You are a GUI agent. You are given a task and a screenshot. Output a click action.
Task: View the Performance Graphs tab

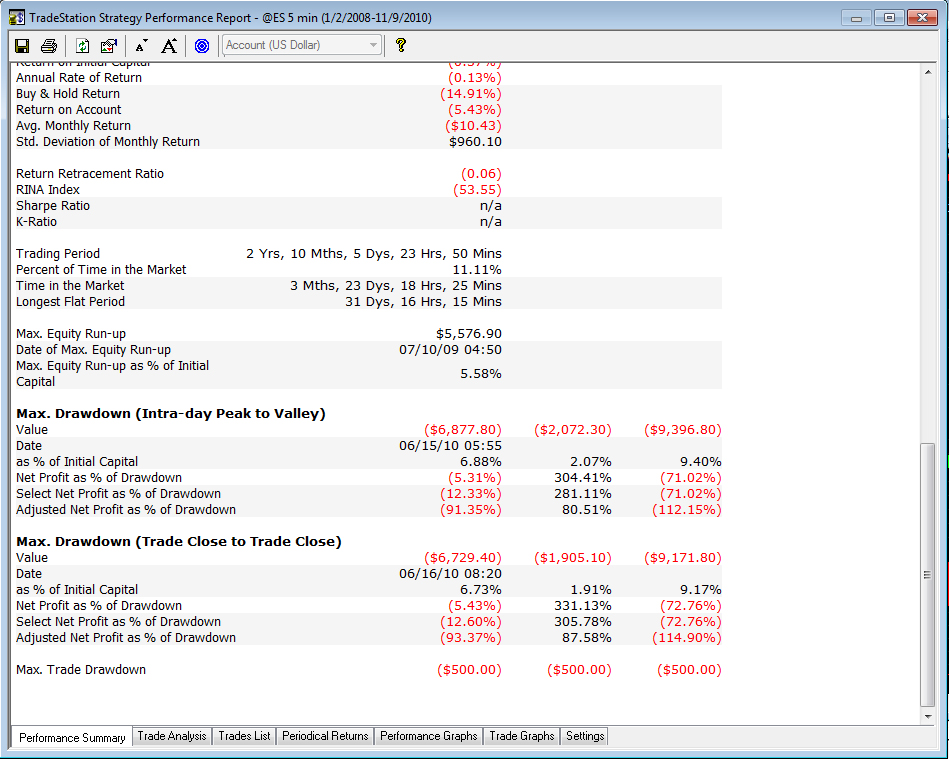[x=429, y=736]
